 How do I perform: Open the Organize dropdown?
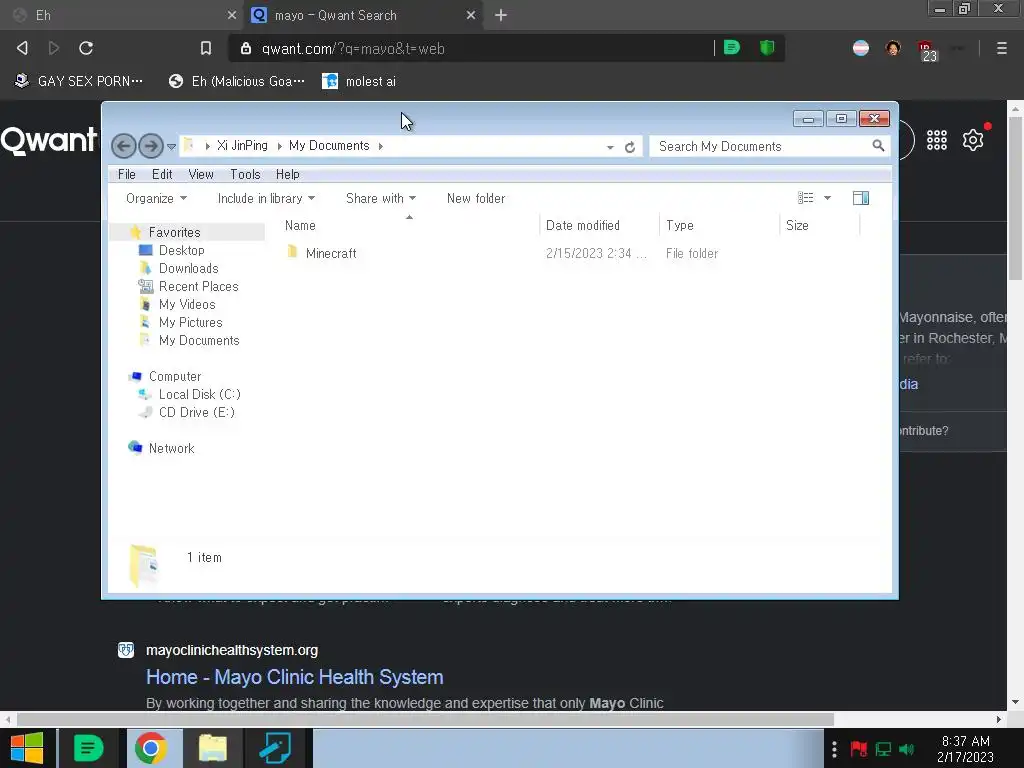coord(157,199)
